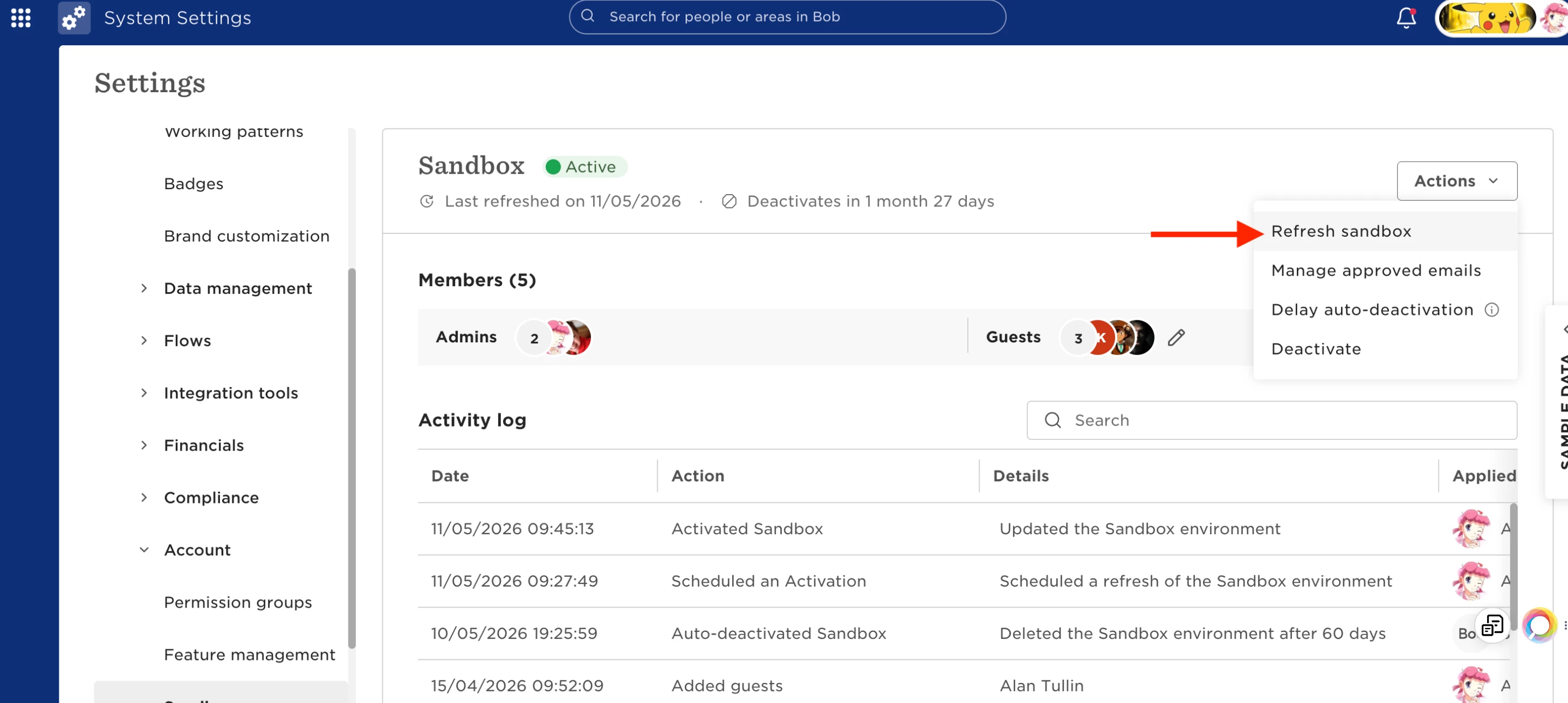Open Permission groups page
This screenshot has width=1568, height=703.
(237, 602)
